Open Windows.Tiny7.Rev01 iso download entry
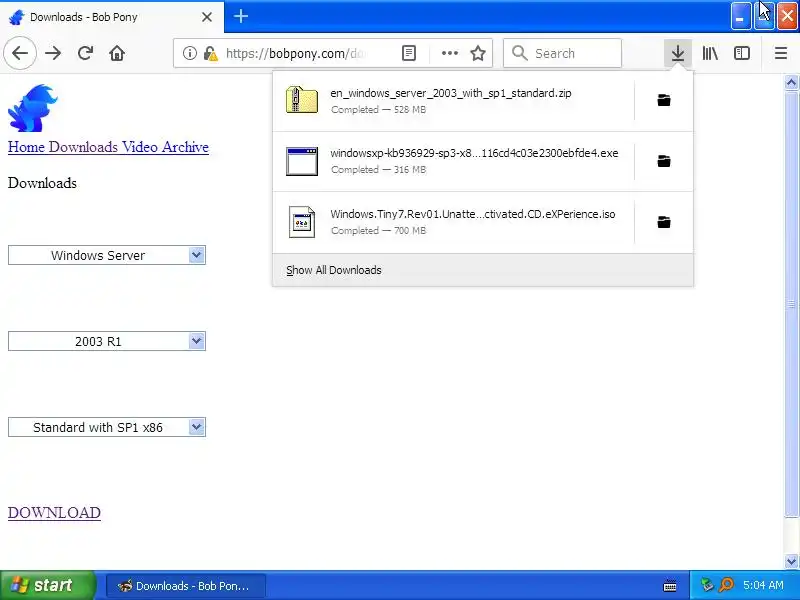The image size is (800, 600). click(454, 222)
